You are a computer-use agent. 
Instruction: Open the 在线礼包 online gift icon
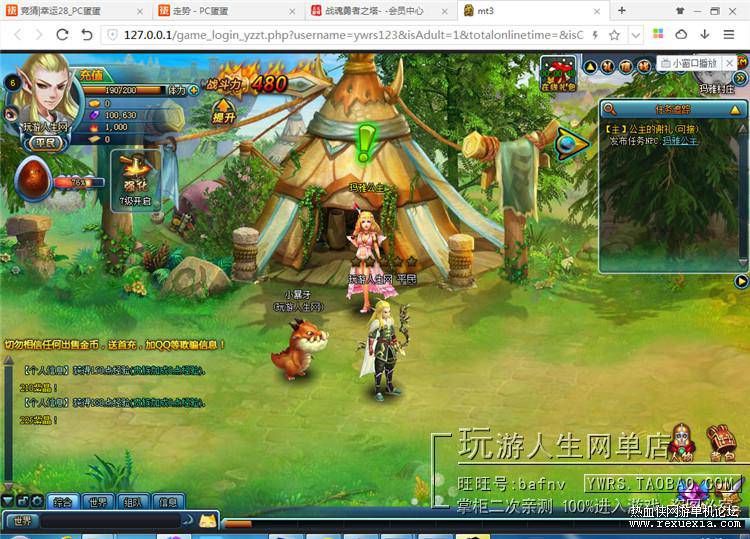(x=558, y=74)
